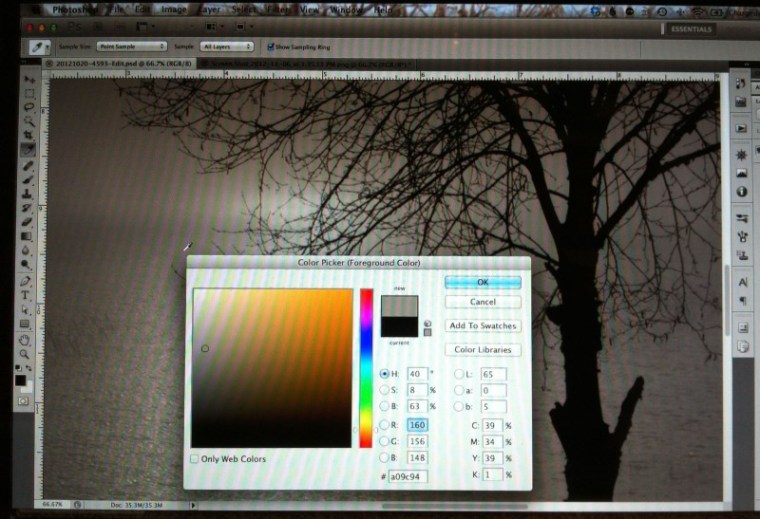Open the Navigator panel wheel icon
Viewport: 760px width, 519px height.
(741, 155)
